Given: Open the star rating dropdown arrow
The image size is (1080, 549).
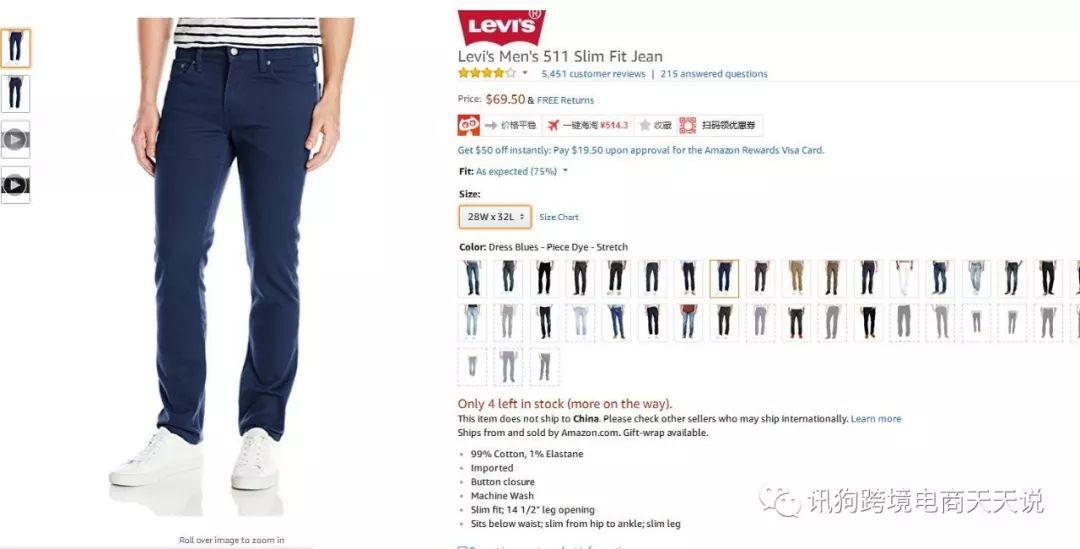Looking at the screenshot, I should (525, 73).
